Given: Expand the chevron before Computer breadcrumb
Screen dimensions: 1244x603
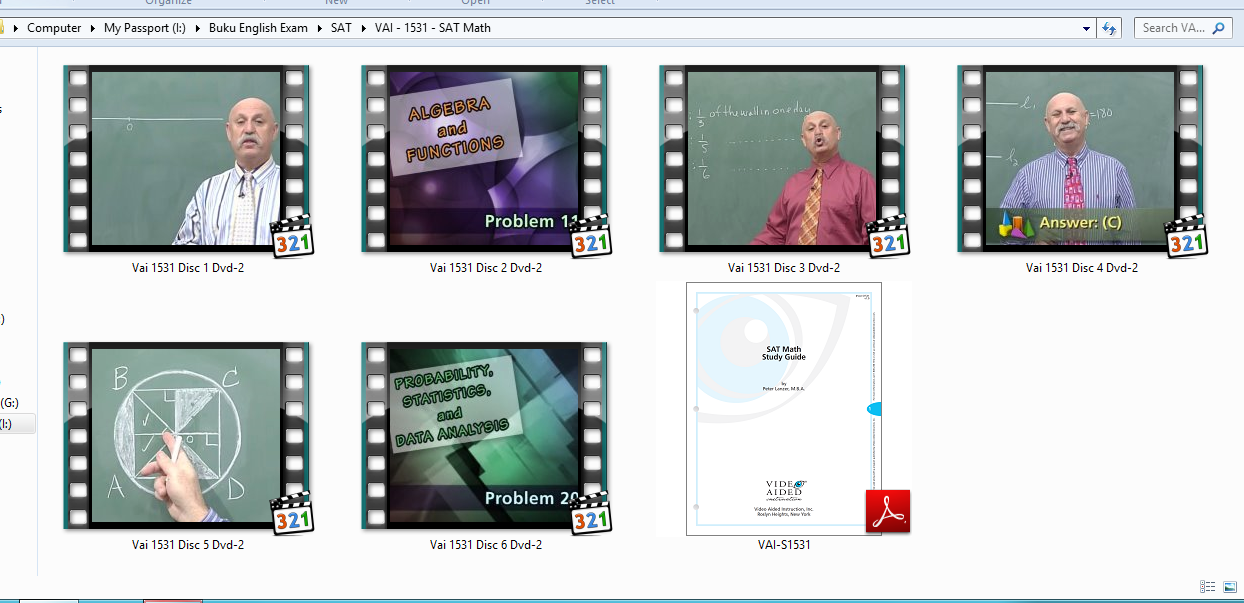Looking at the screenshot, I should click(15, 28).
